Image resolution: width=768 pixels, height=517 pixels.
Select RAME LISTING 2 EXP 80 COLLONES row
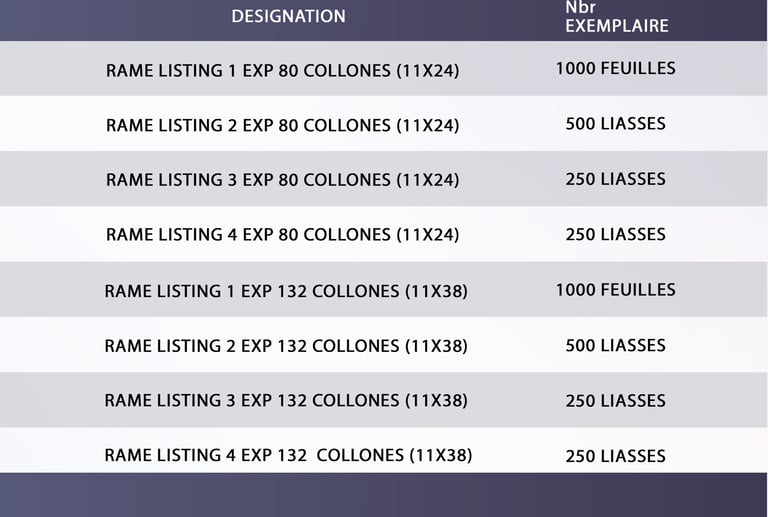coord(282,126)
